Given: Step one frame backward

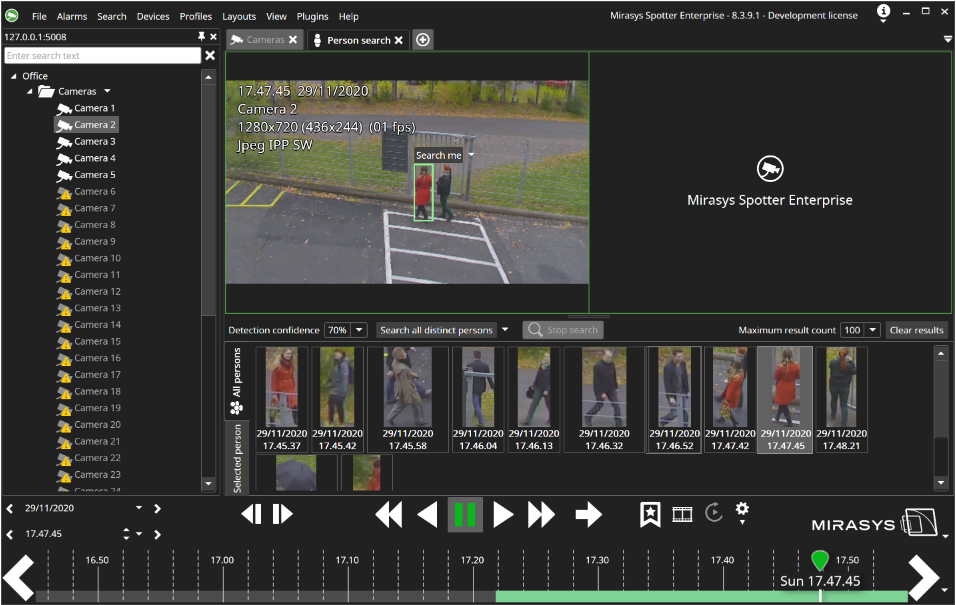Looking at the screenshot, I should [252, 514].
